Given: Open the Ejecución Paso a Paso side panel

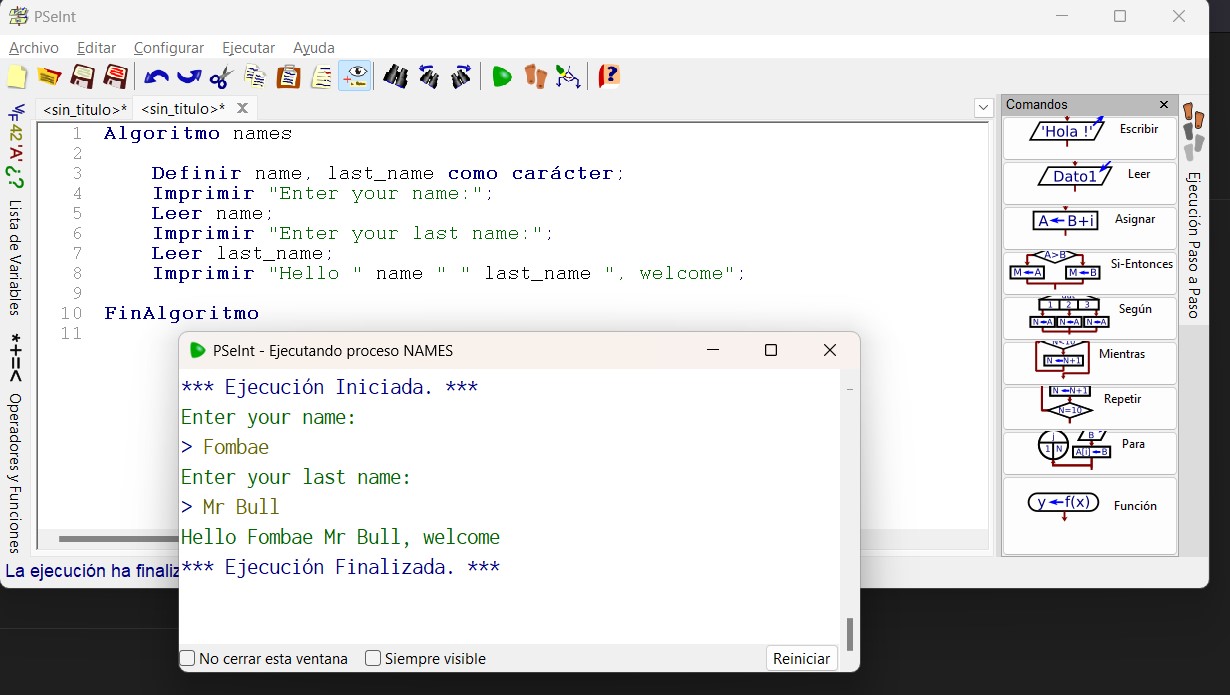Looking at the screenshot, I should coord(1193,210).
